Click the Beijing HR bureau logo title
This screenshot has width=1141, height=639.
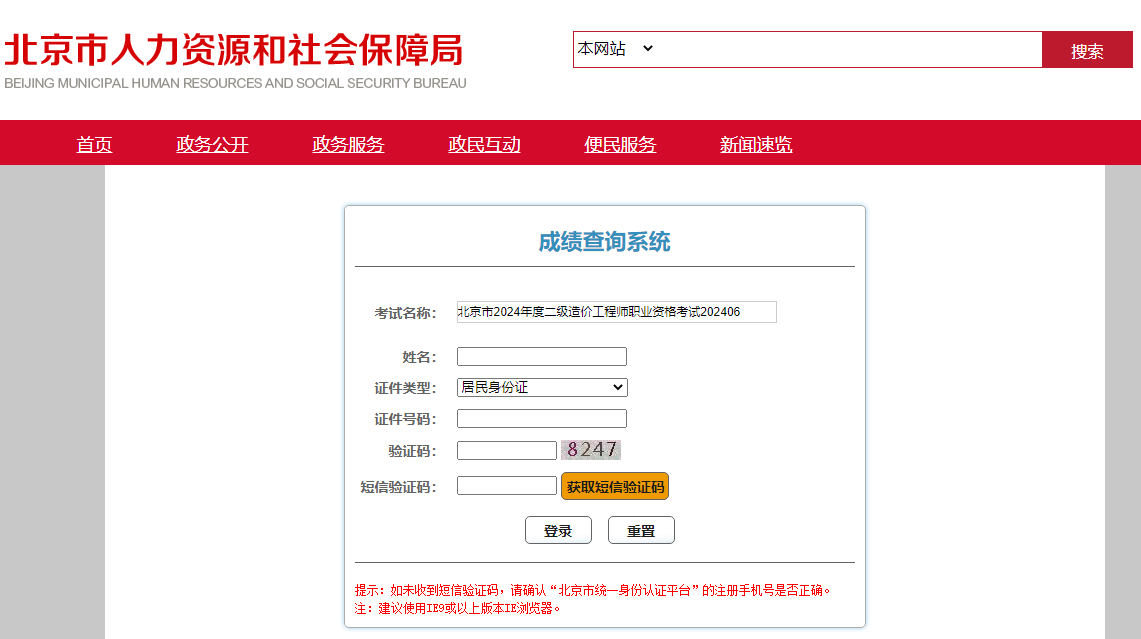tap(234, 52)
